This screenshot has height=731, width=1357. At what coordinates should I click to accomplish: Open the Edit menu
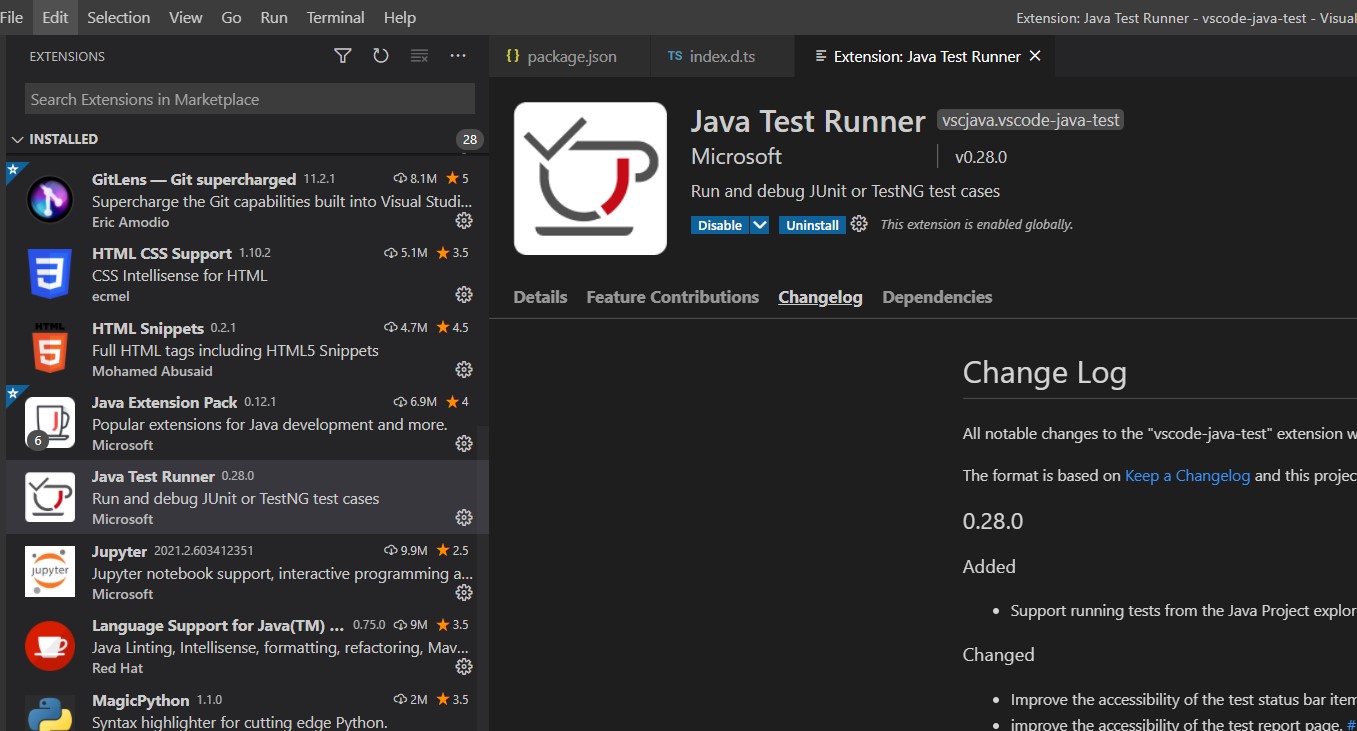pyautogui.click(x=55, y=17)
